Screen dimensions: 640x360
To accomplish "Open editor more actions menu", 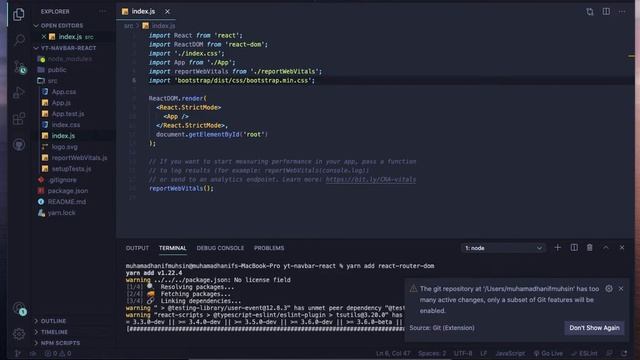I will [622, 11].
